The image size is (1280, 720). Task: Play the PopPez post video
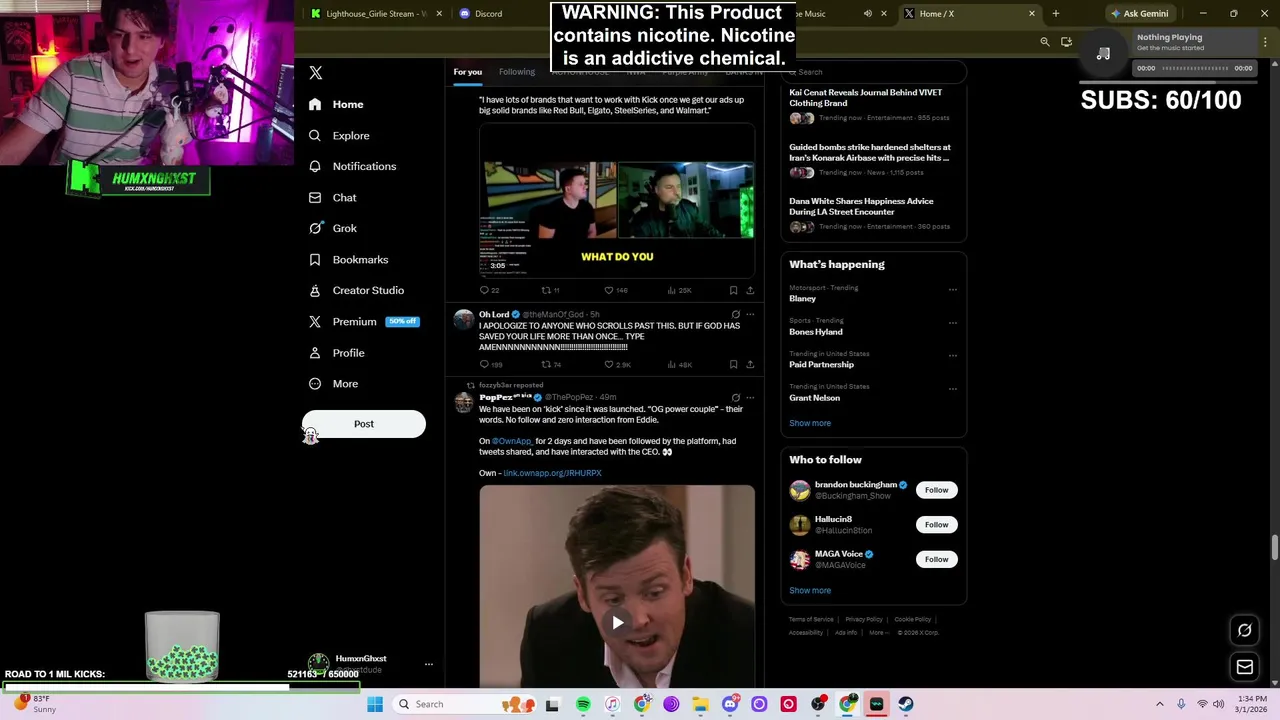coord(617,622)
